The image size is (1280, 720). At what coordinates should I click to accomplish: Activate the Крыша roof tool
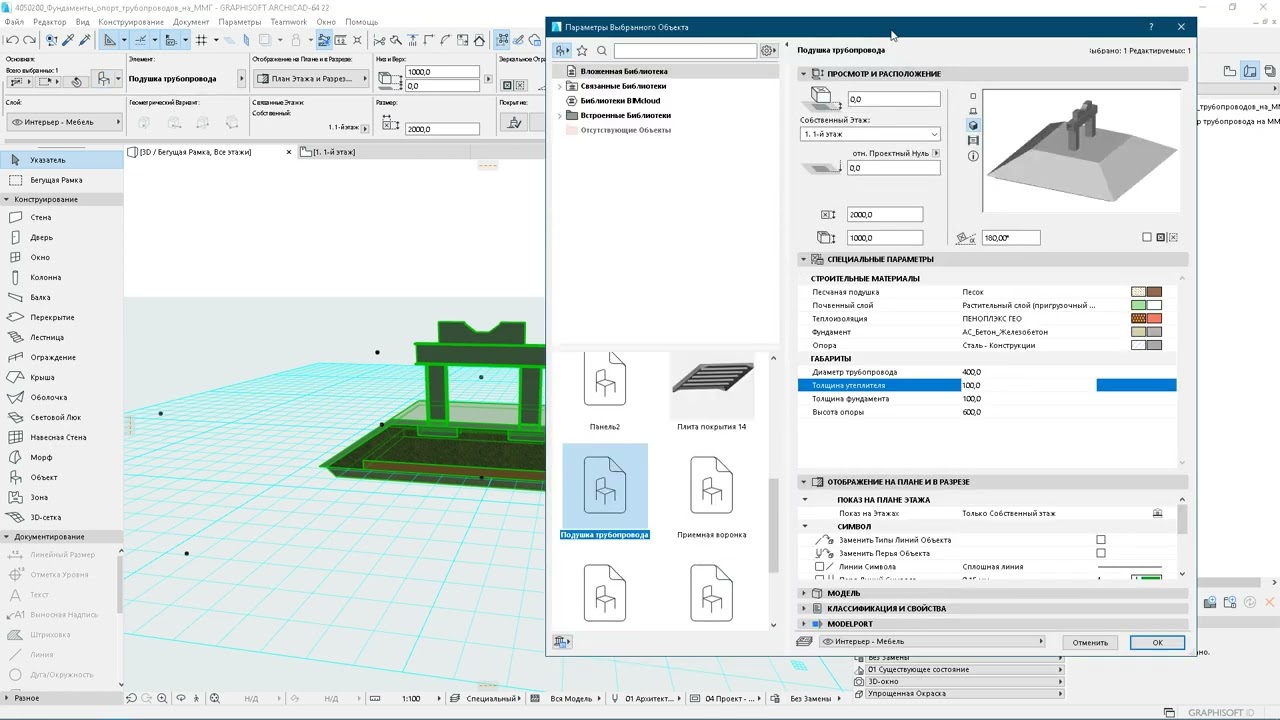[60, 377]
